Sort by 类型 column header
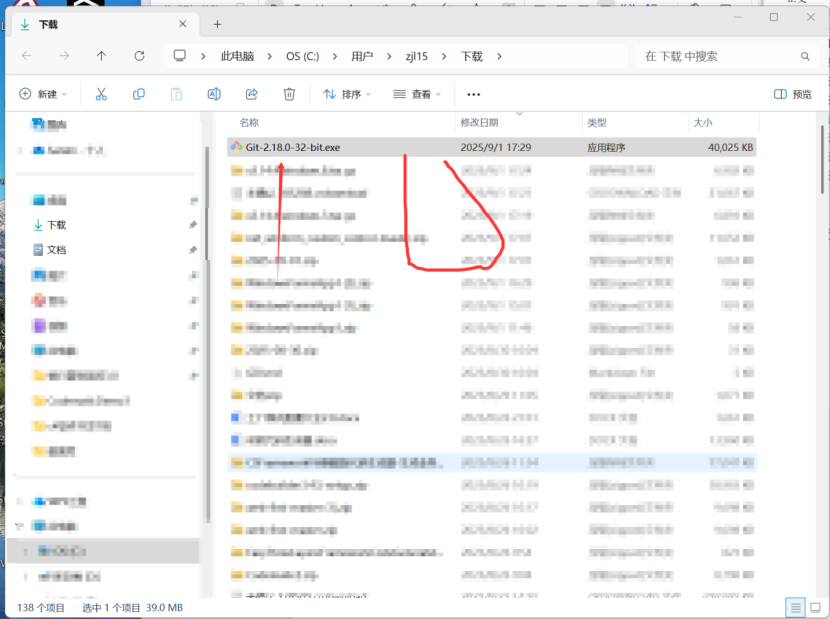The width and height of the screenshot is (830, 619). point(597,123)
